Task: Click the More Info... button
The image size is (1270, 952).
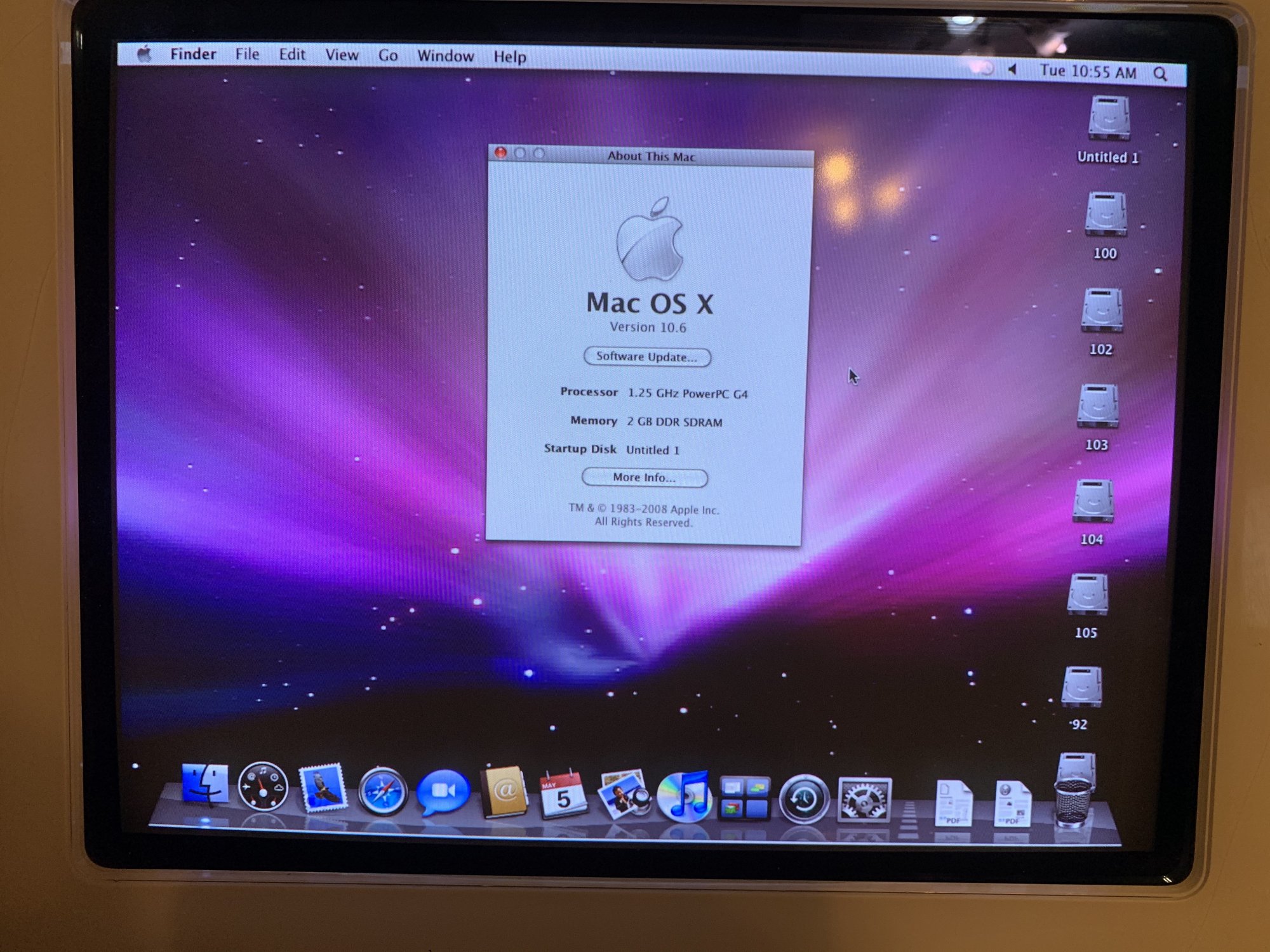Action: (x=645, y=477)
